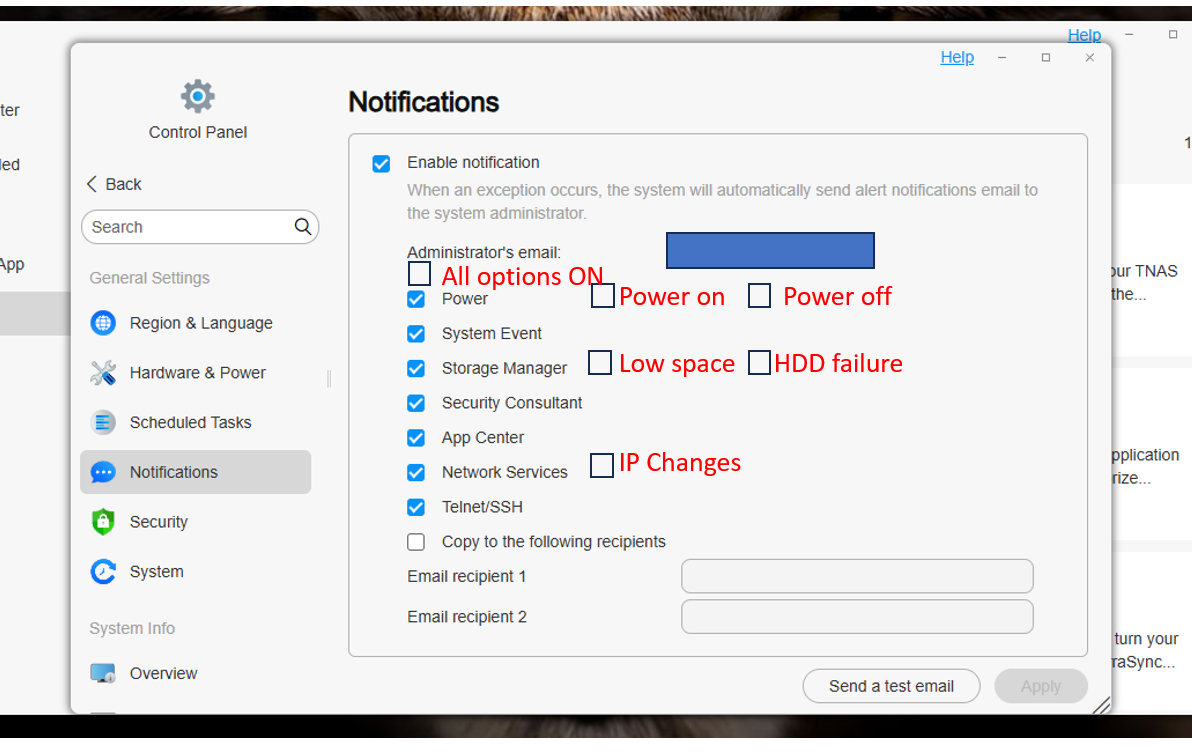The height and width of the screenshot is (755, 1192).
Task: Click the Overview monitor icon
Action: [x=103, y=674]
